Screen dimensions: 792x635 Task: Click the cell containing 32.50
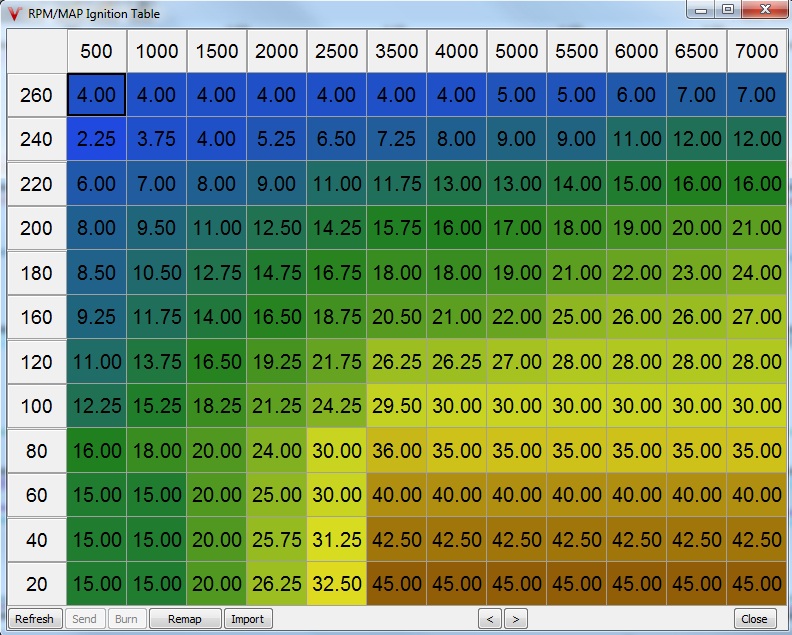tap(336, 584)
